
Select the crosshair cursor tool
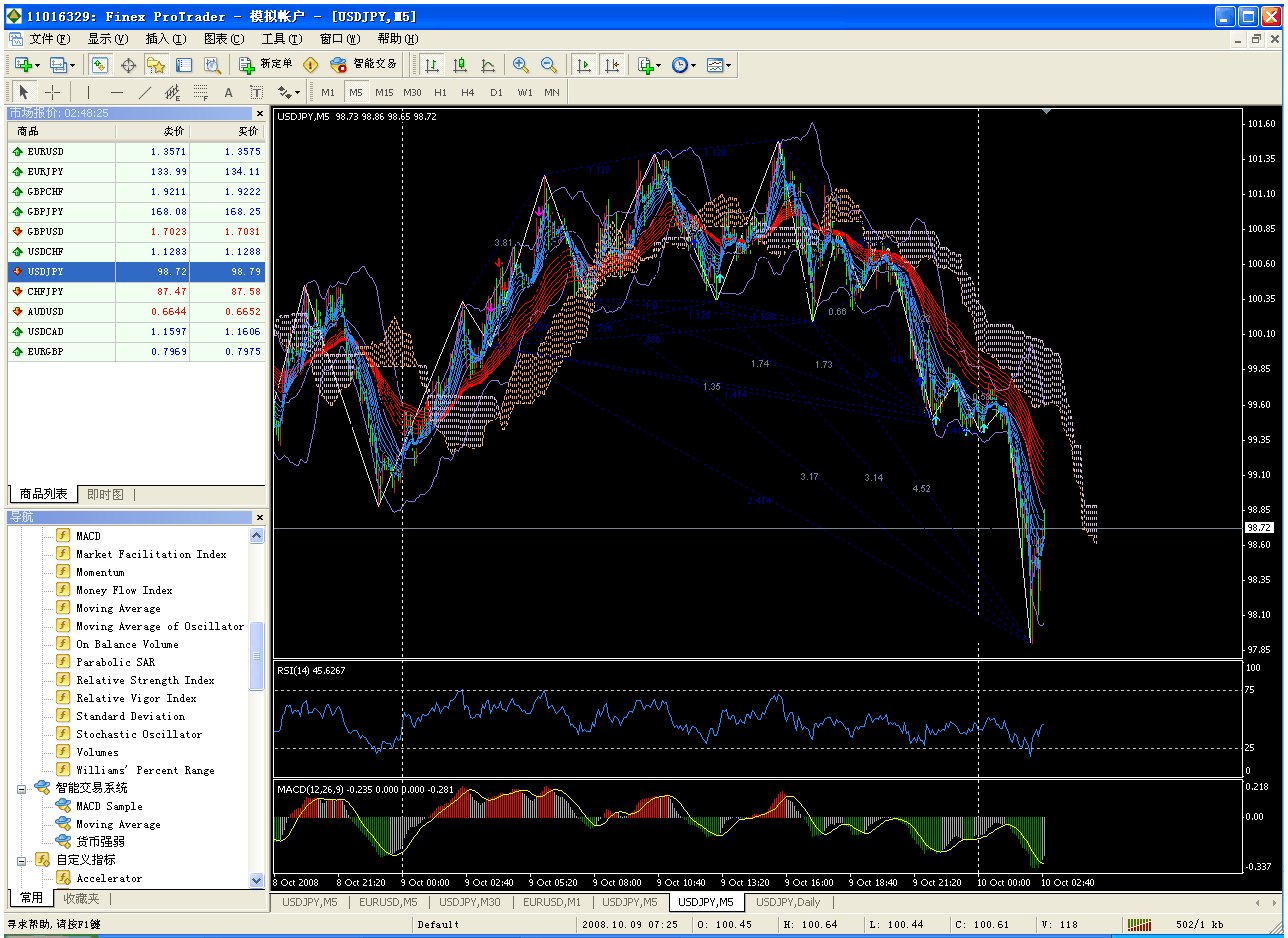click(53, 92)
